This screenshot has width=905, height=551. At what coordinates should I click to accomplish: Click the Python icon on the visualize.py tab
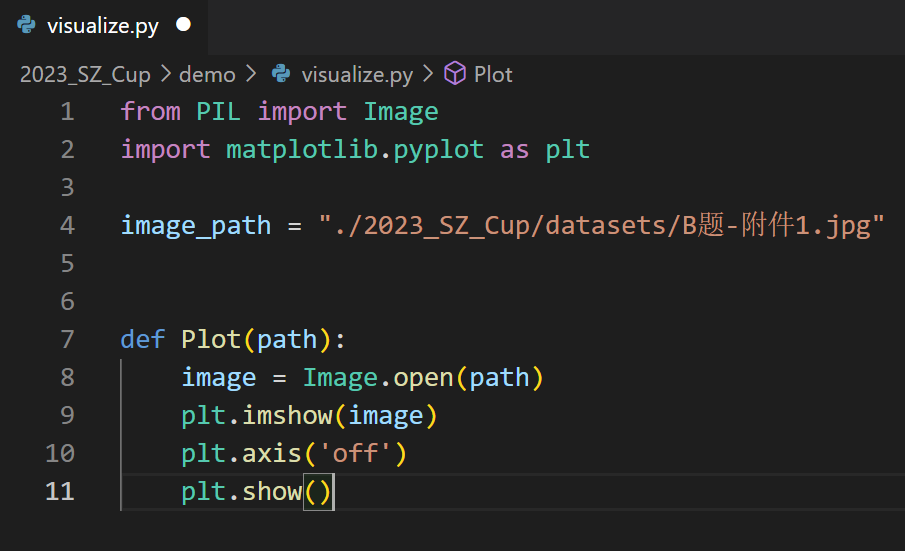tap(26, 25)
